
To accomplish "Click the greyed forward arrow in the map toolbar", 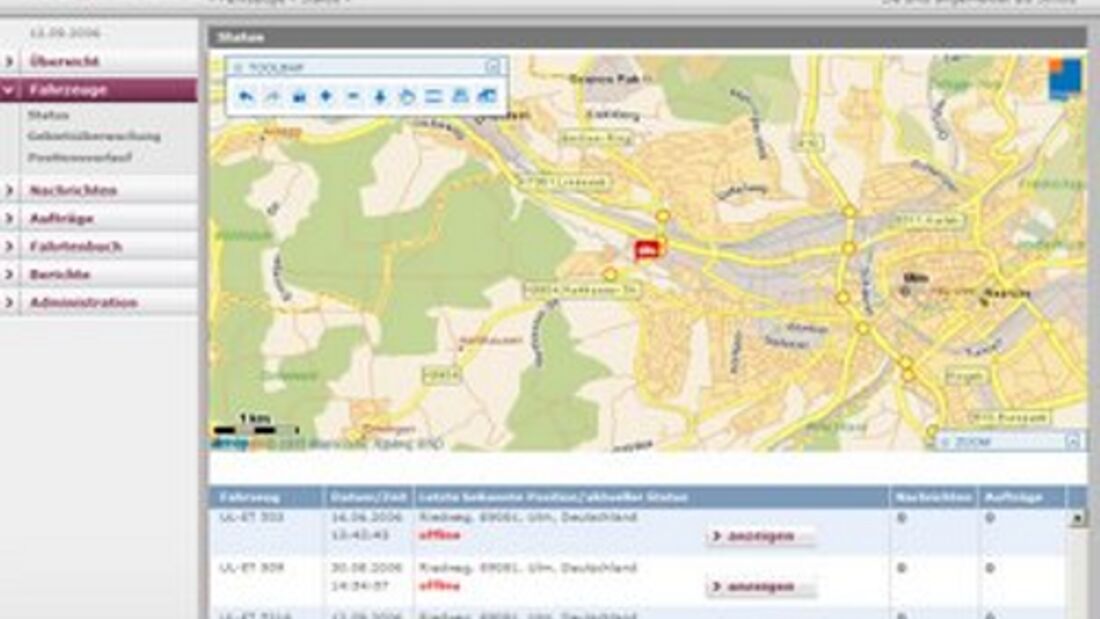I will coord(272,97).
